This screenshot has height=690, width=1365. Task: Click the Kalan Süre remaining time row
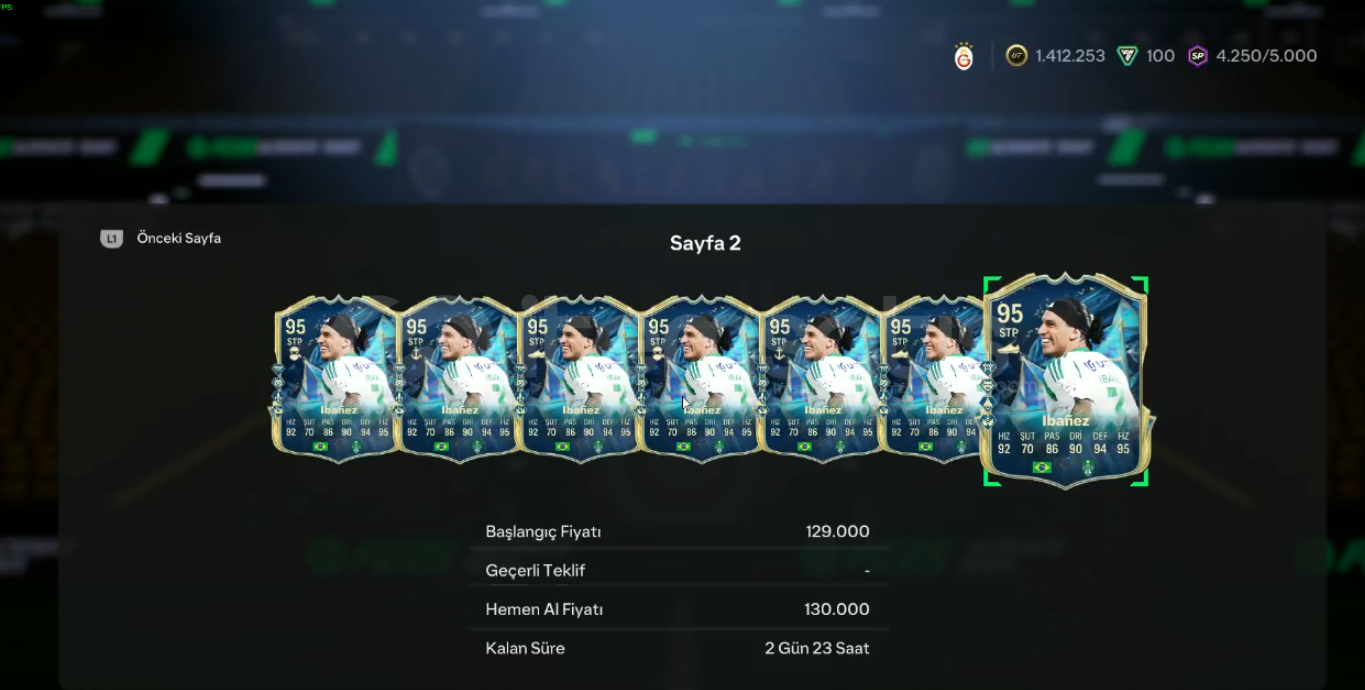pos(678,648)
